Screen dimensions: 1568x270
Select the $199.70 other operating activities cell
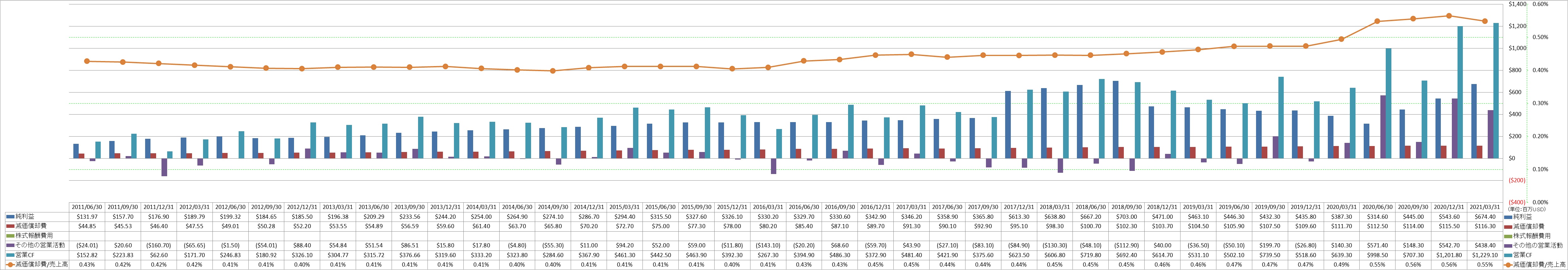tap(1270, 245)
